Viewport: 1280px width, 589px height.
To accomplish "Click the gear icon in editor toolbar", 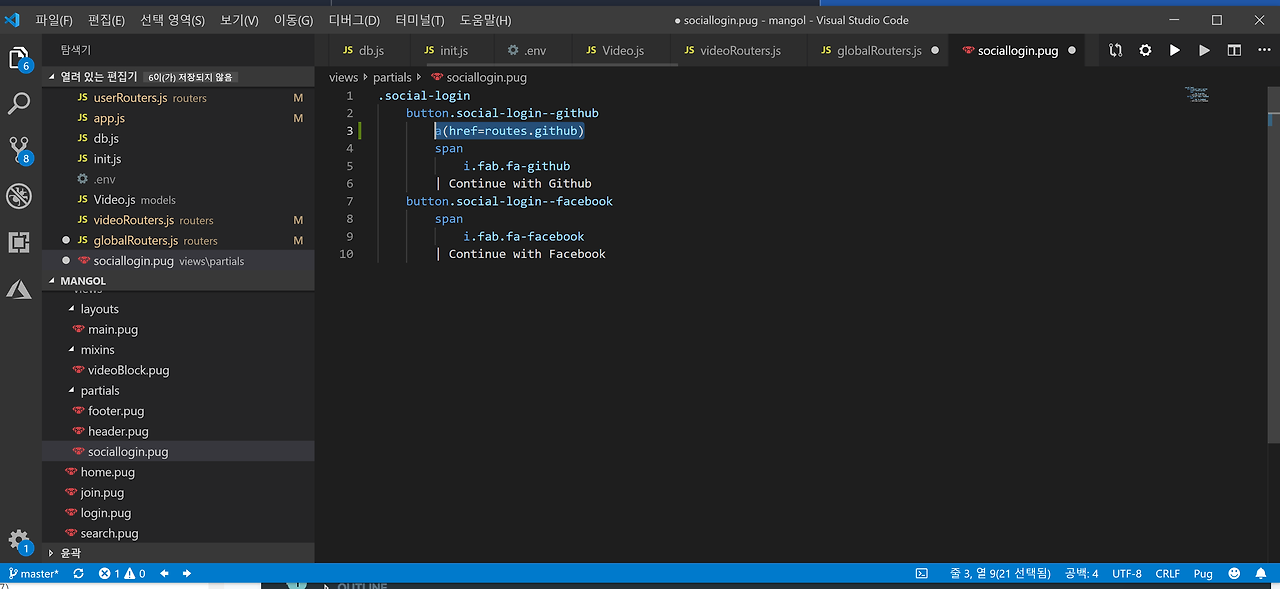I will (1146, 50).
